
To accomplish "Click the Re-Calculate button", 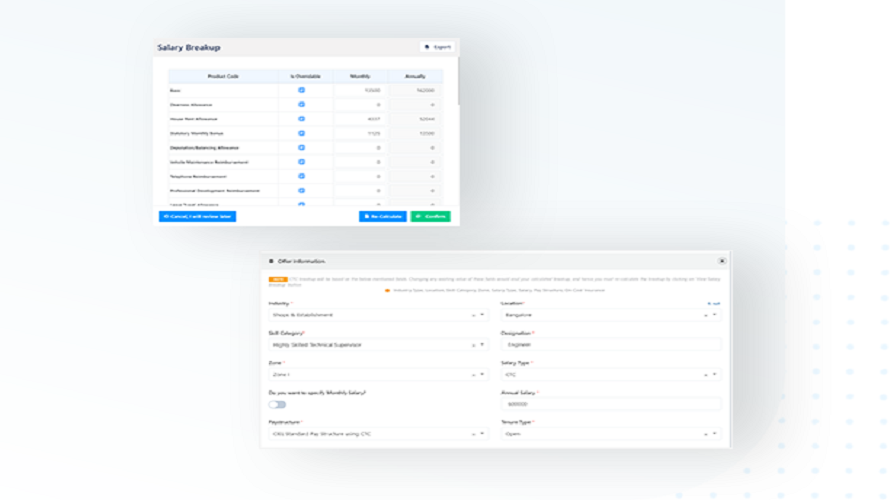I will (x=383, y=216).
